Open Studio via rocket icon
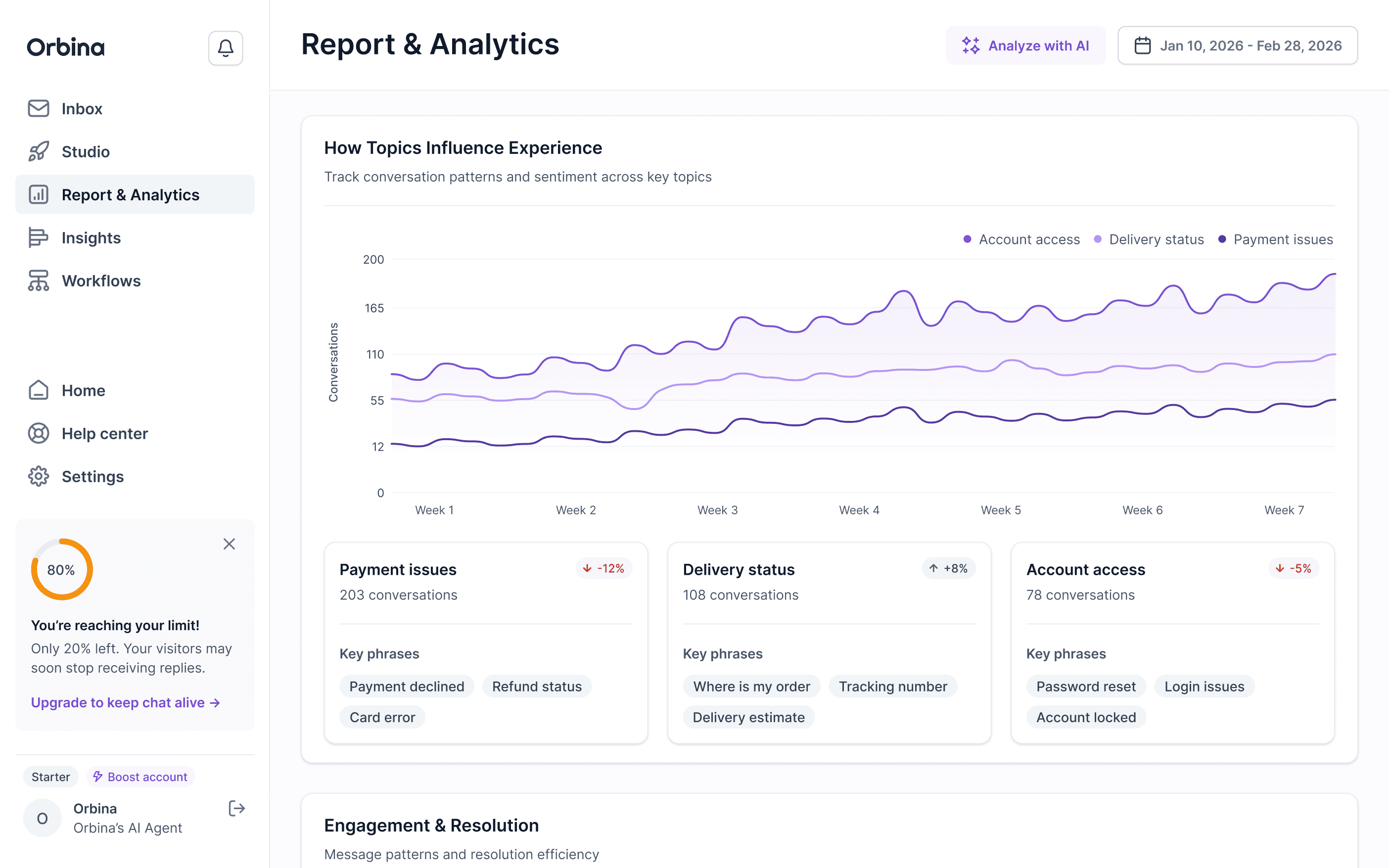 coord(39,151)
